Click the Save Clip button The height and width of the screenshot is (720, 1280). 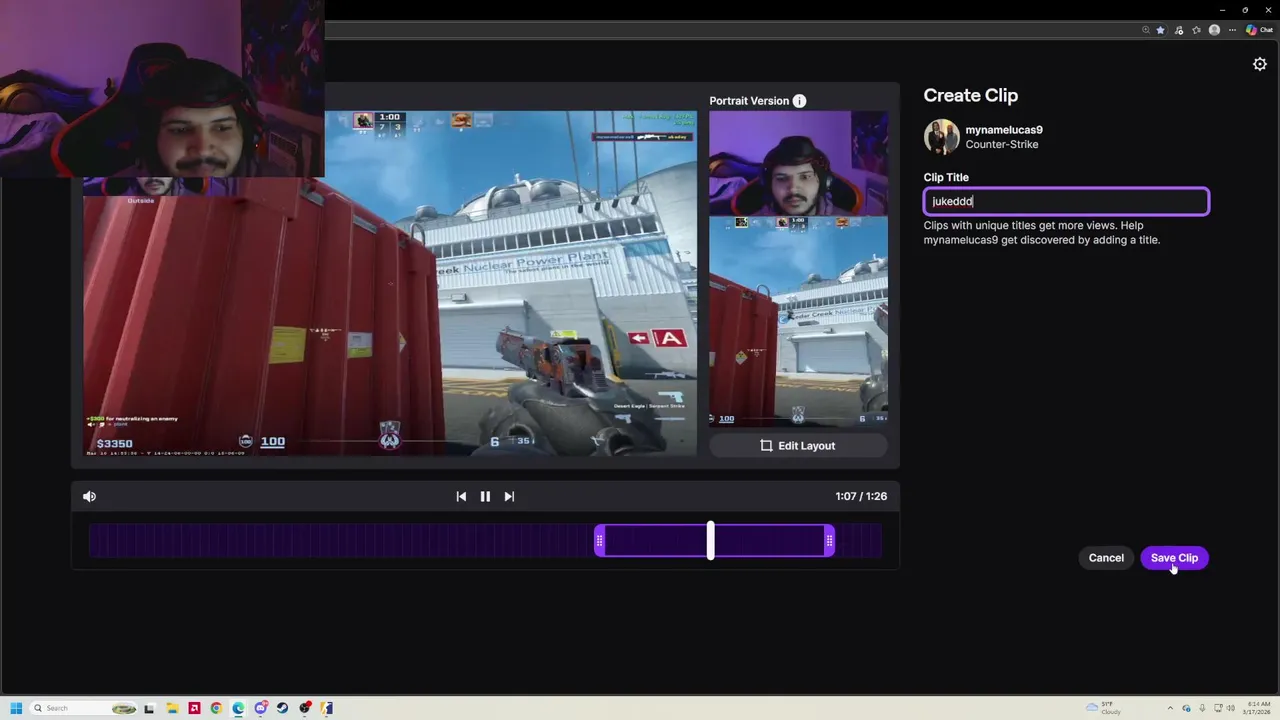[1174, 558]
